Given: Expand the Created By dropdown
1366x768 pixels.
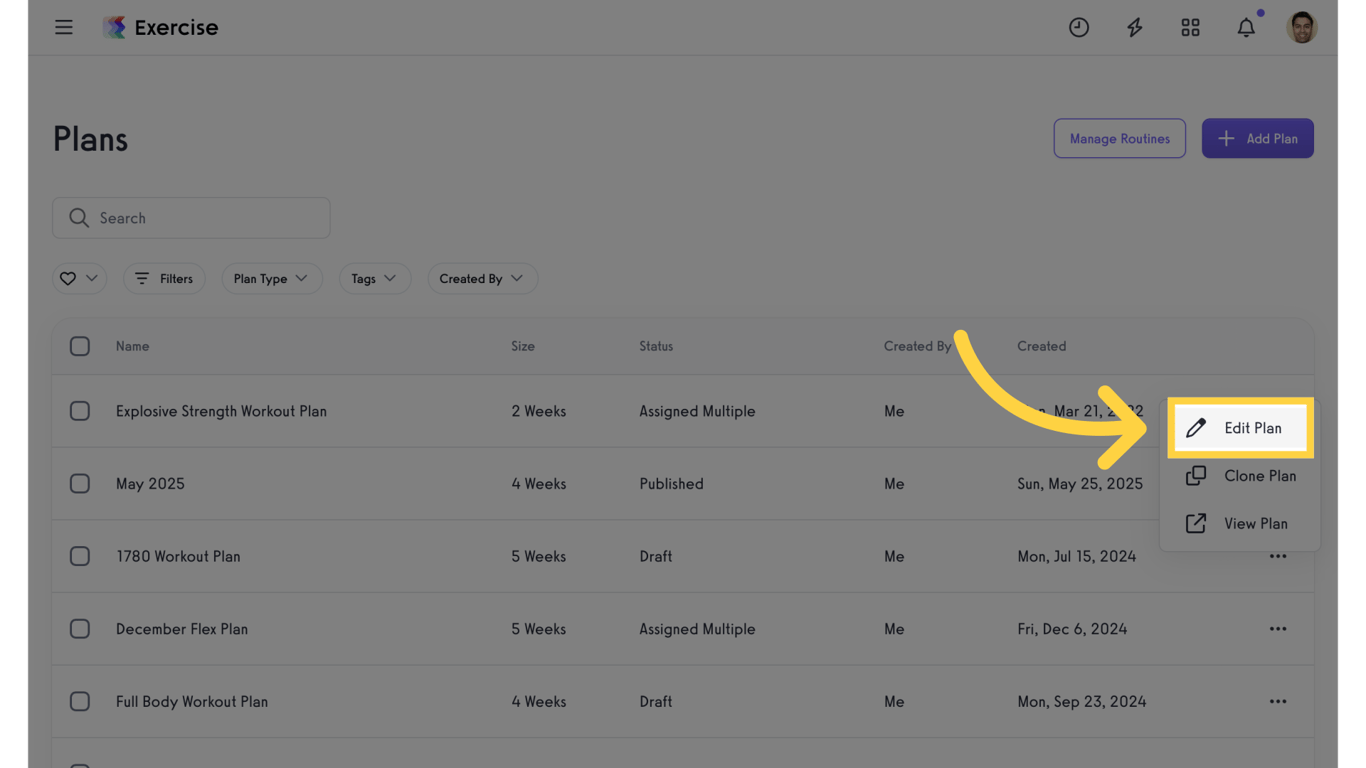Looking at the screenshot, I should pyautogui.click(x=481, y=279).
